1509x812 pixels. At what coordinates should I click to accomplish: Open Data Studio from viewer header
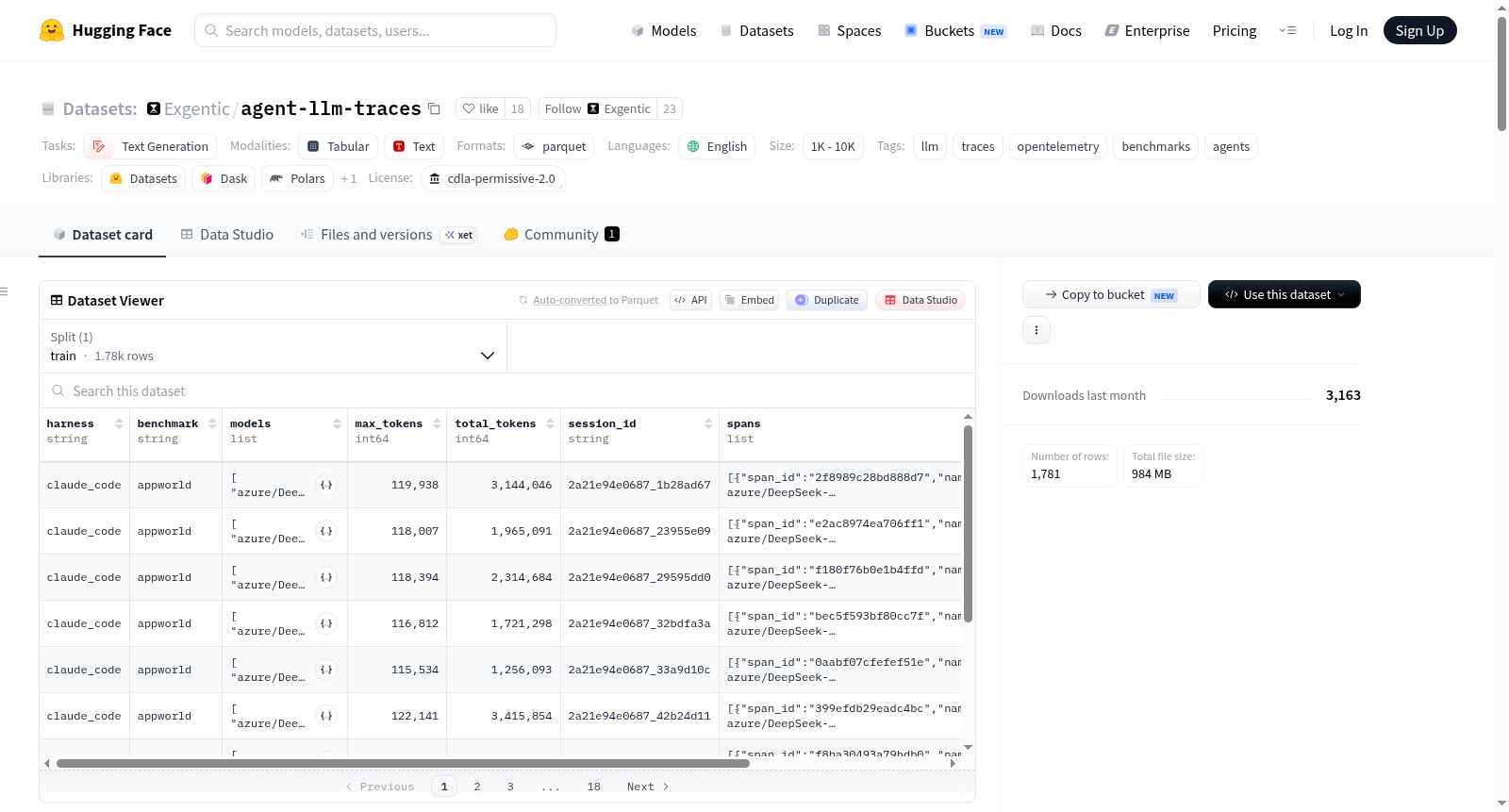click(920, 300)
